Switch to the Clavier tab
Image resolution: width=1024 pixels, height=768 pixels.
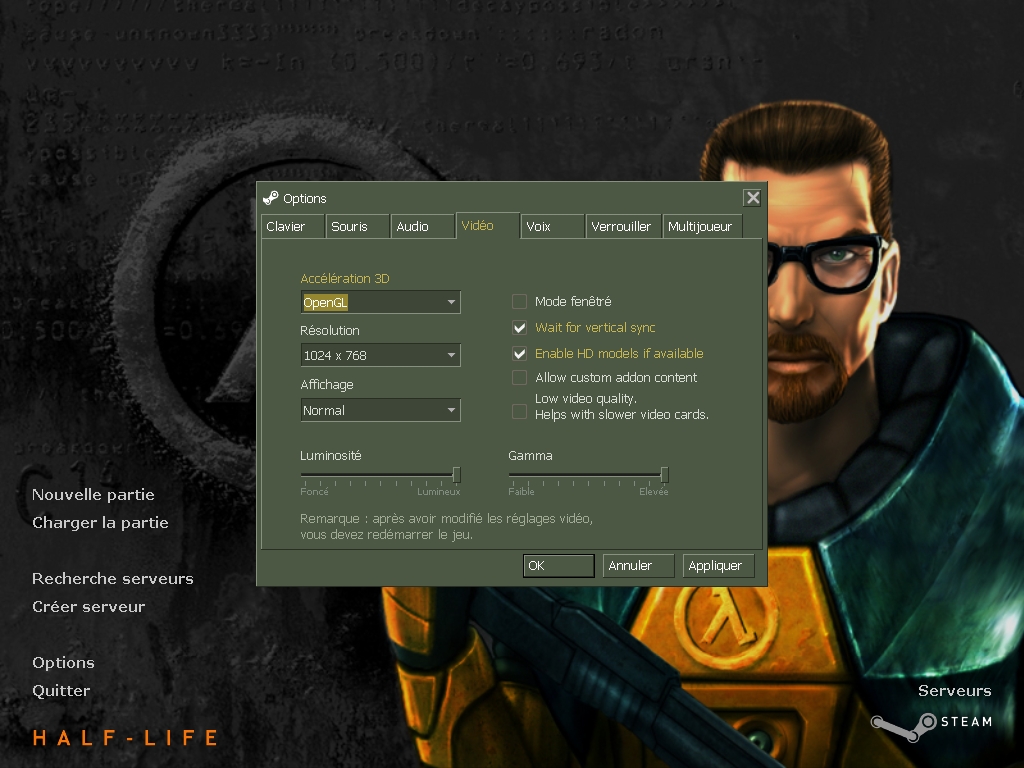point(293,227)
